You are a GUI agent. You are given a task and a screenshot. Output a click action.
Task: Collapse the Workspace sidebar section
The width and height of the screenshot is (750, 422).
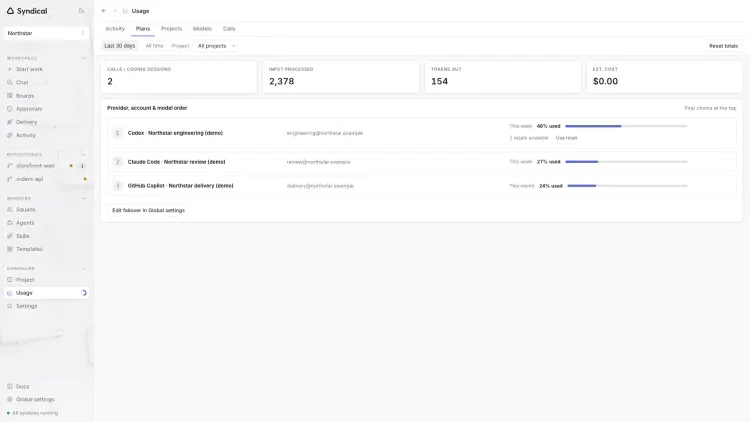pyautogui.click(x=84, y=58)
